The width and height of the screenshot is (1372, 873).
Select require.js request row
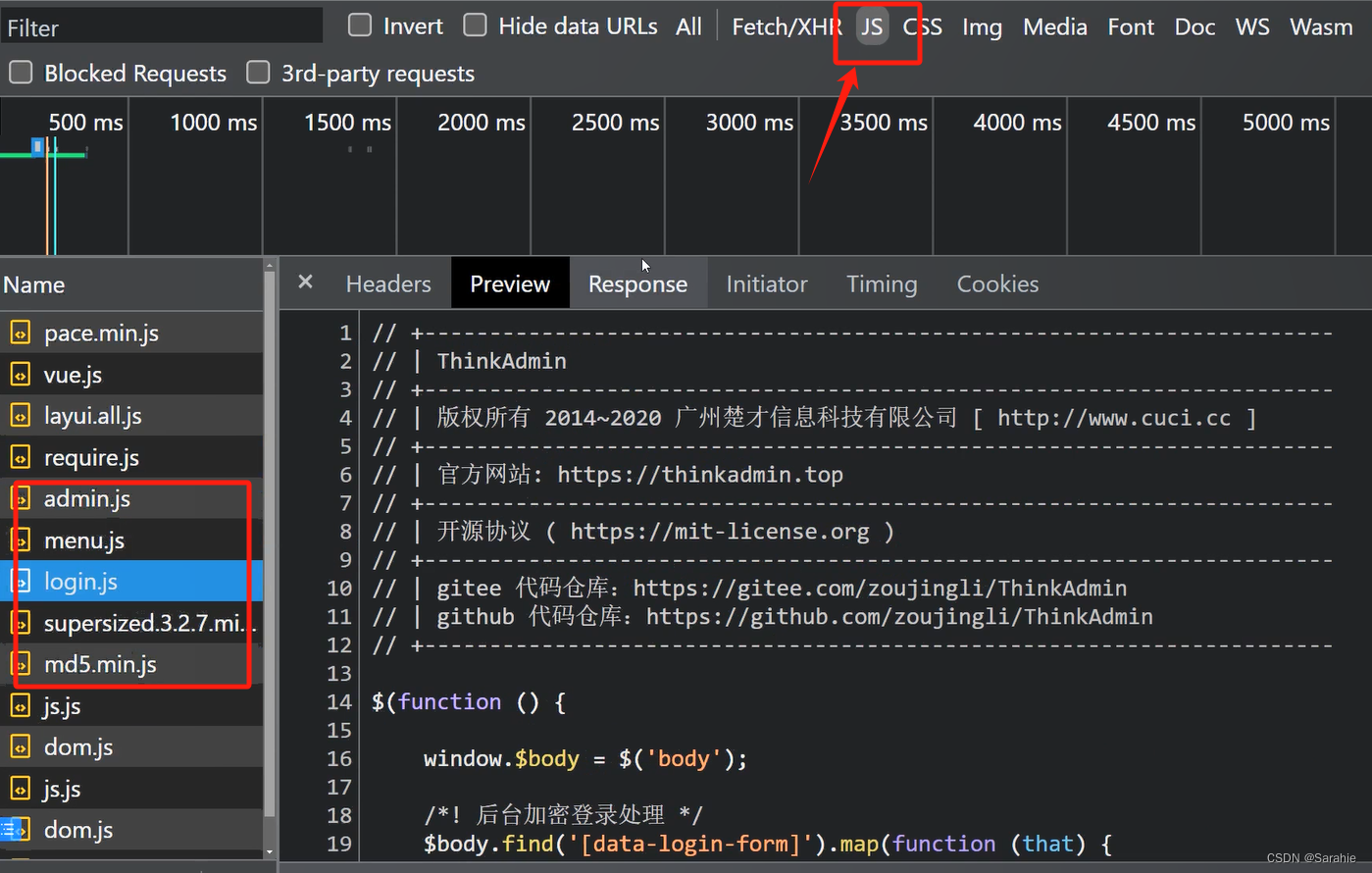click(131, 457)
